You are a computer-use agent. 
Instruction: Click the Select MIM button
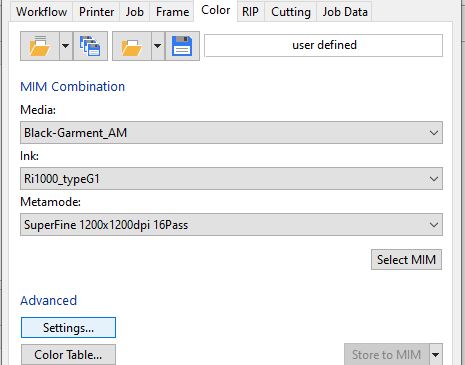point(406,259)
